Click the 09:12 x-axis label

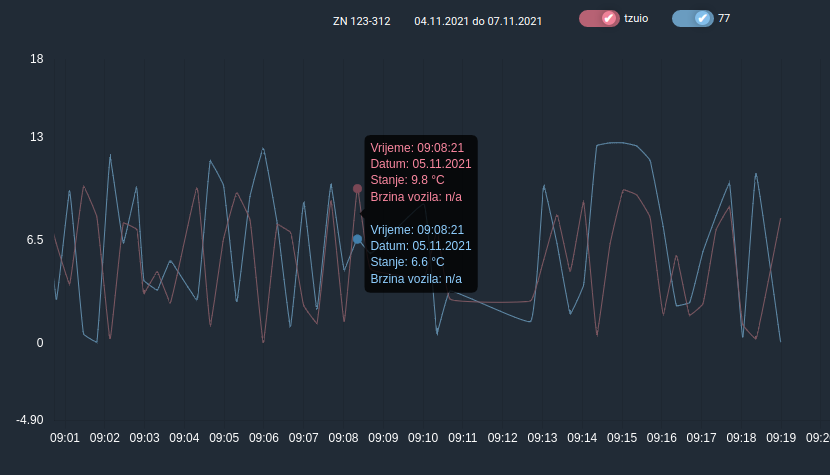[502, 438]
